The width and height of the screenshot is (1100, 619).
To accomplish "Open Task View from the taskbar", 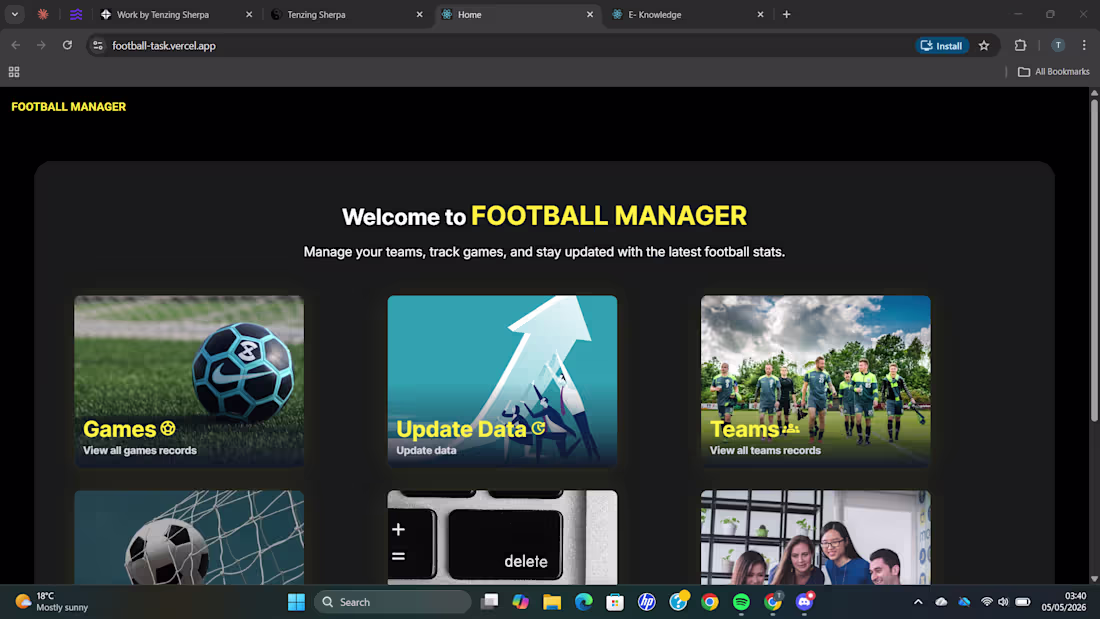I will tap(490, 602).
